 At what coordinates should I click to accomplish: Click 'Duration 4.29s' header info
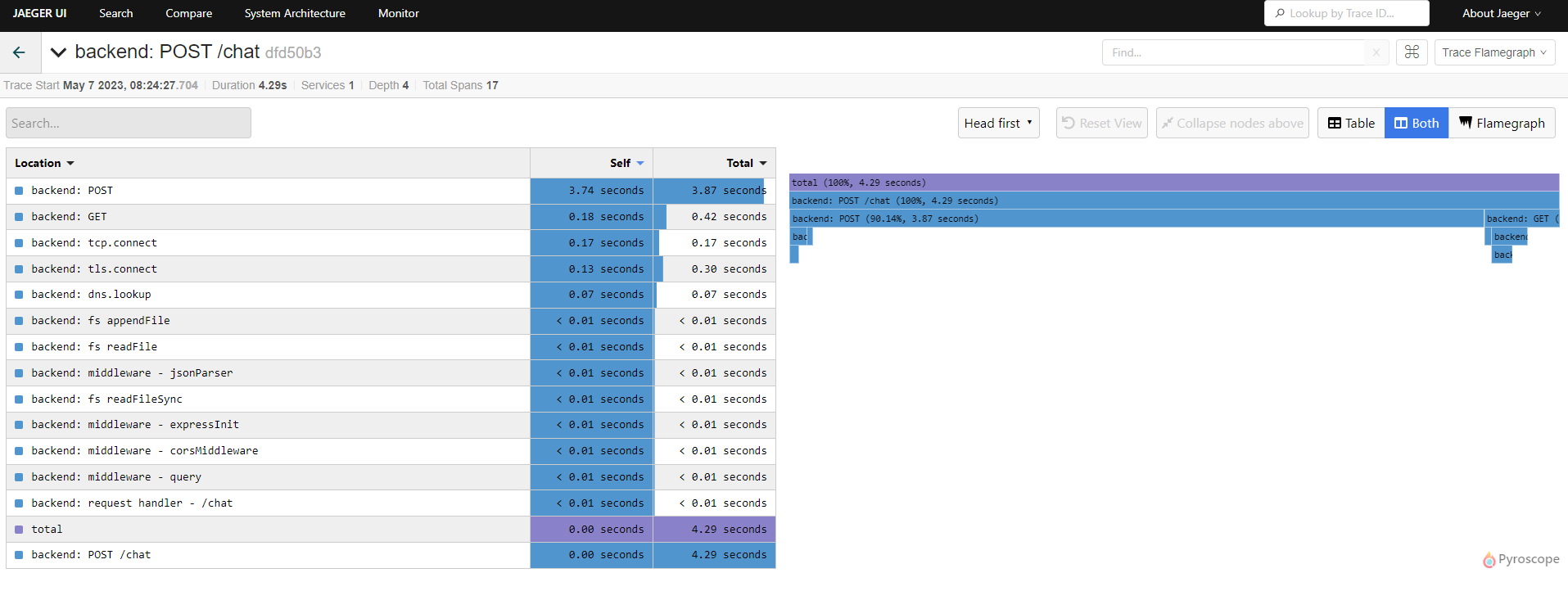point(249,85)
